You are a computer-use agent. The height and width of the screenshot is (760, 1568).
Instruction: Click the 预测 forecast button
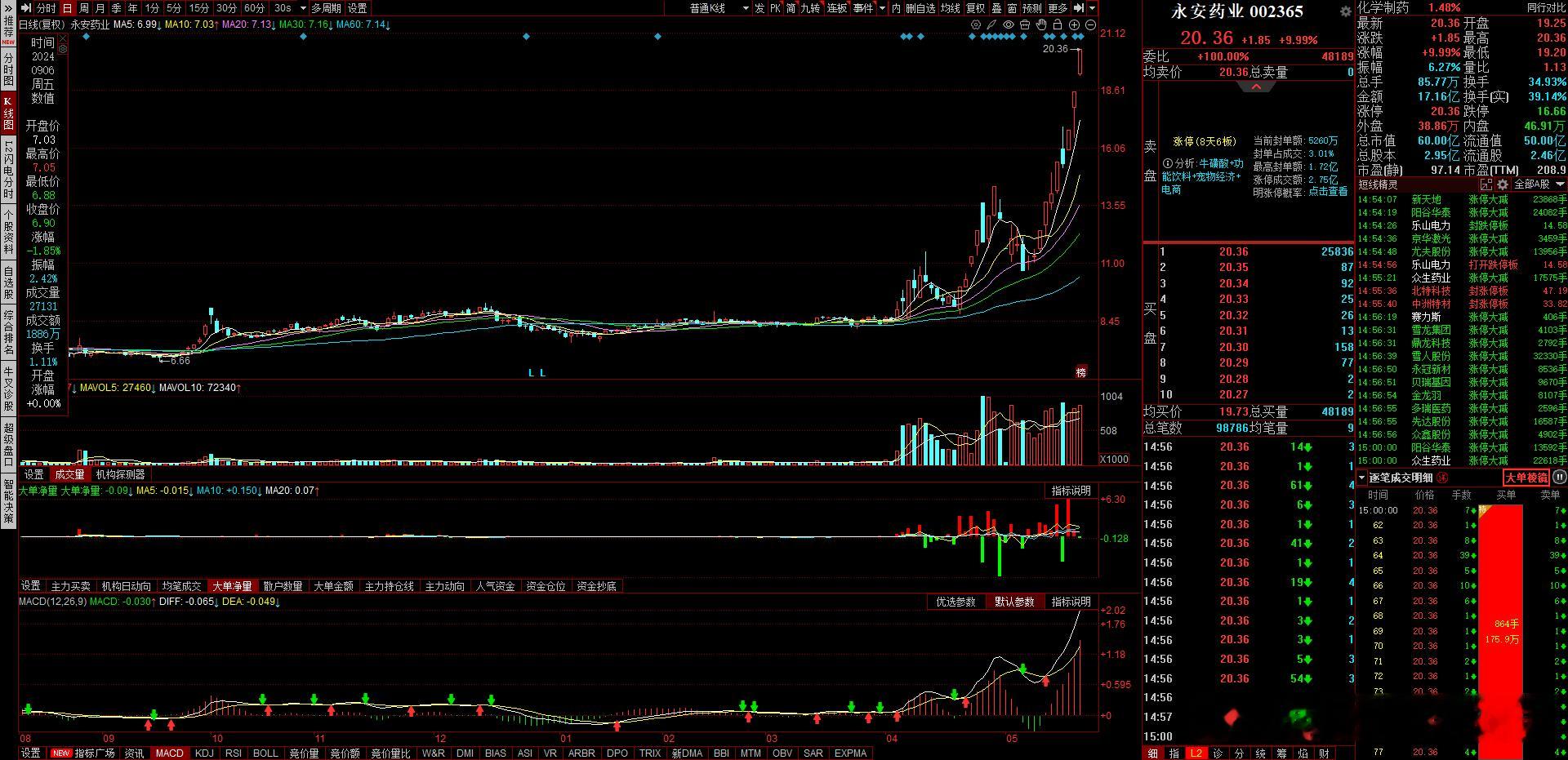pos(1032,8)
